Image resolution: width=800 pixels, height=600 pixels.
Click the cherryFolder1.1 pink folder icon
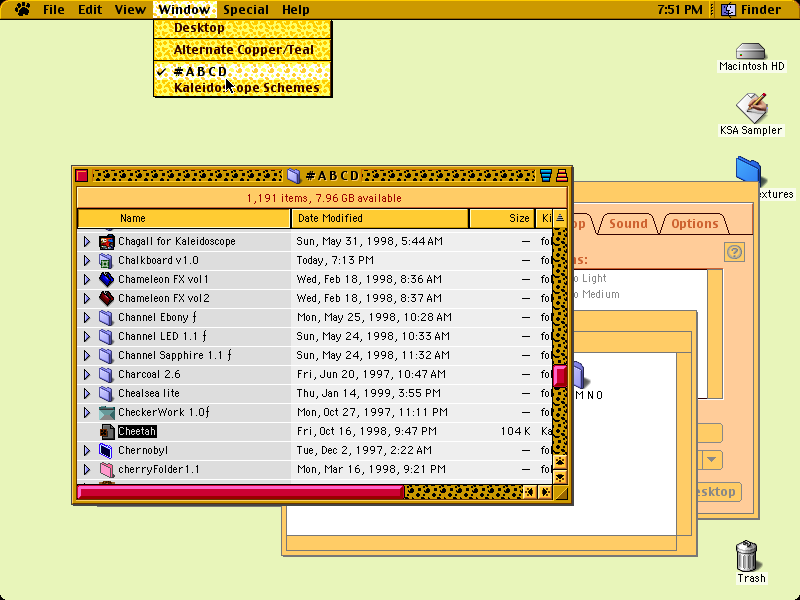[106, 469]
